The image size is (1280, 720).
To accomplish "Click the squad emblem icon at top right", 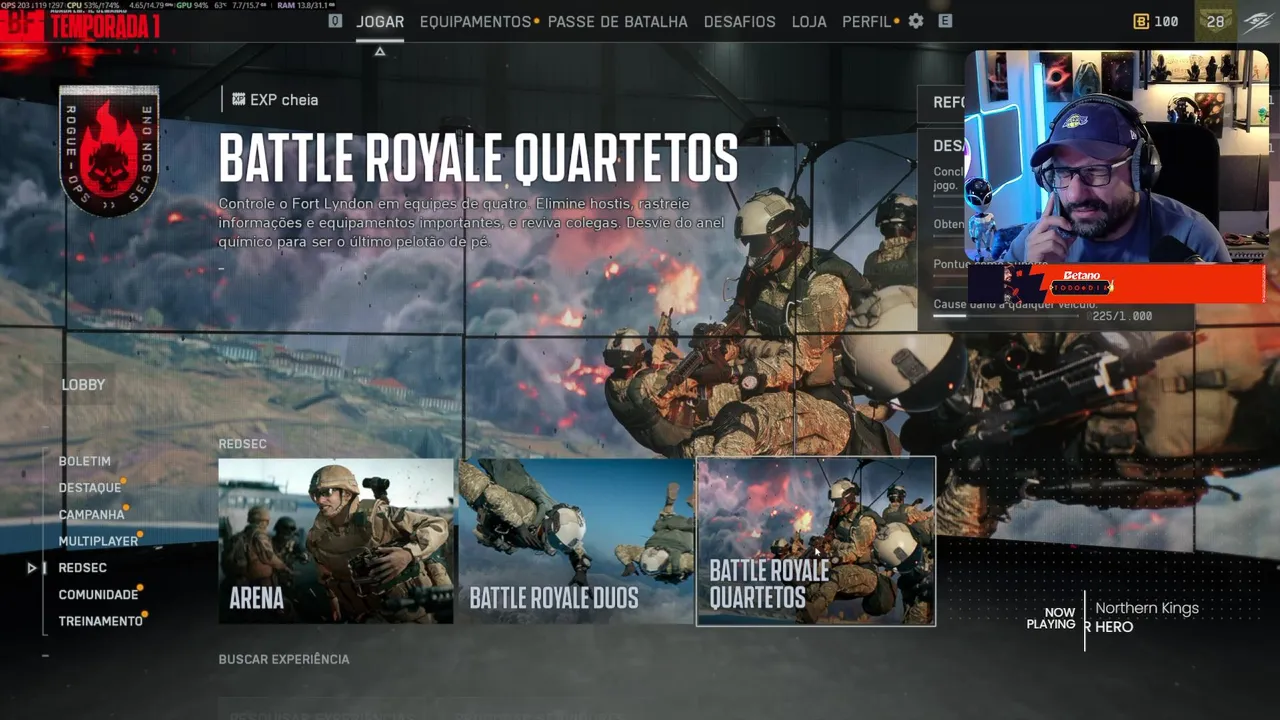I will click(x=1258, y=21).
